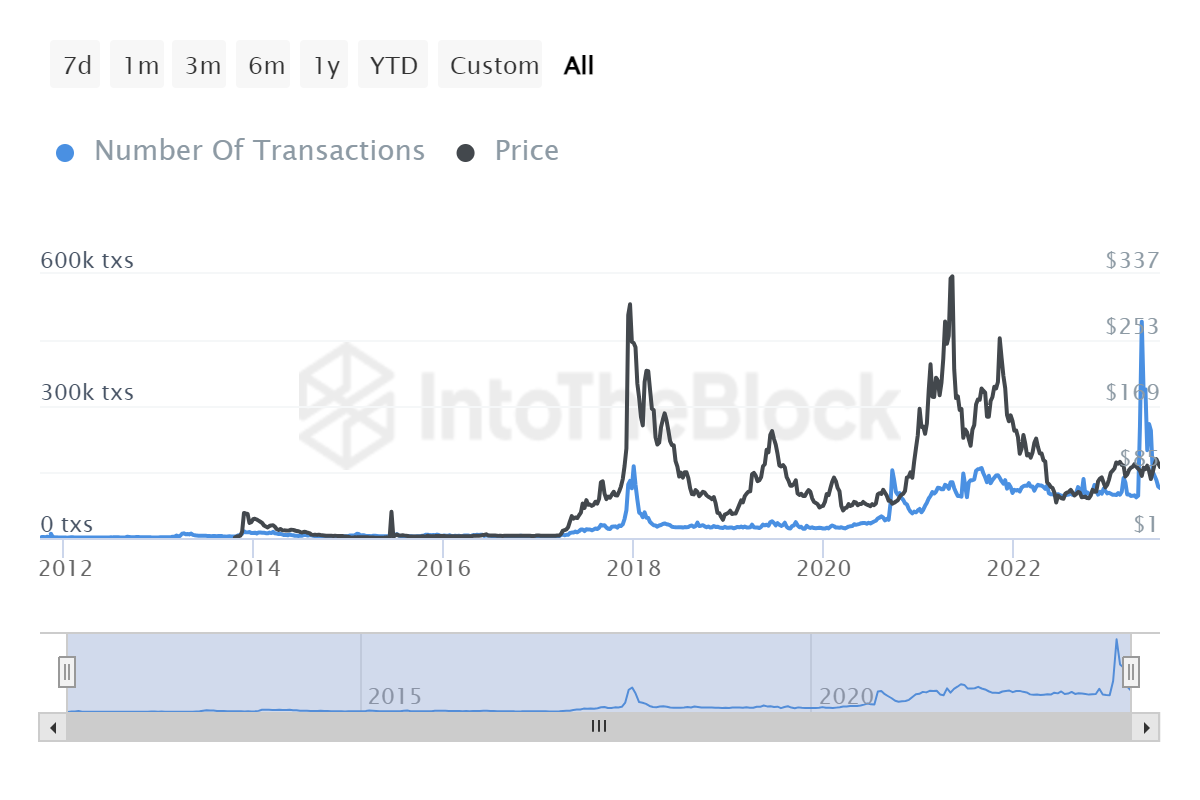Click the scrollbar right arrow
Screen dimensions: 1200x800
1147,727
